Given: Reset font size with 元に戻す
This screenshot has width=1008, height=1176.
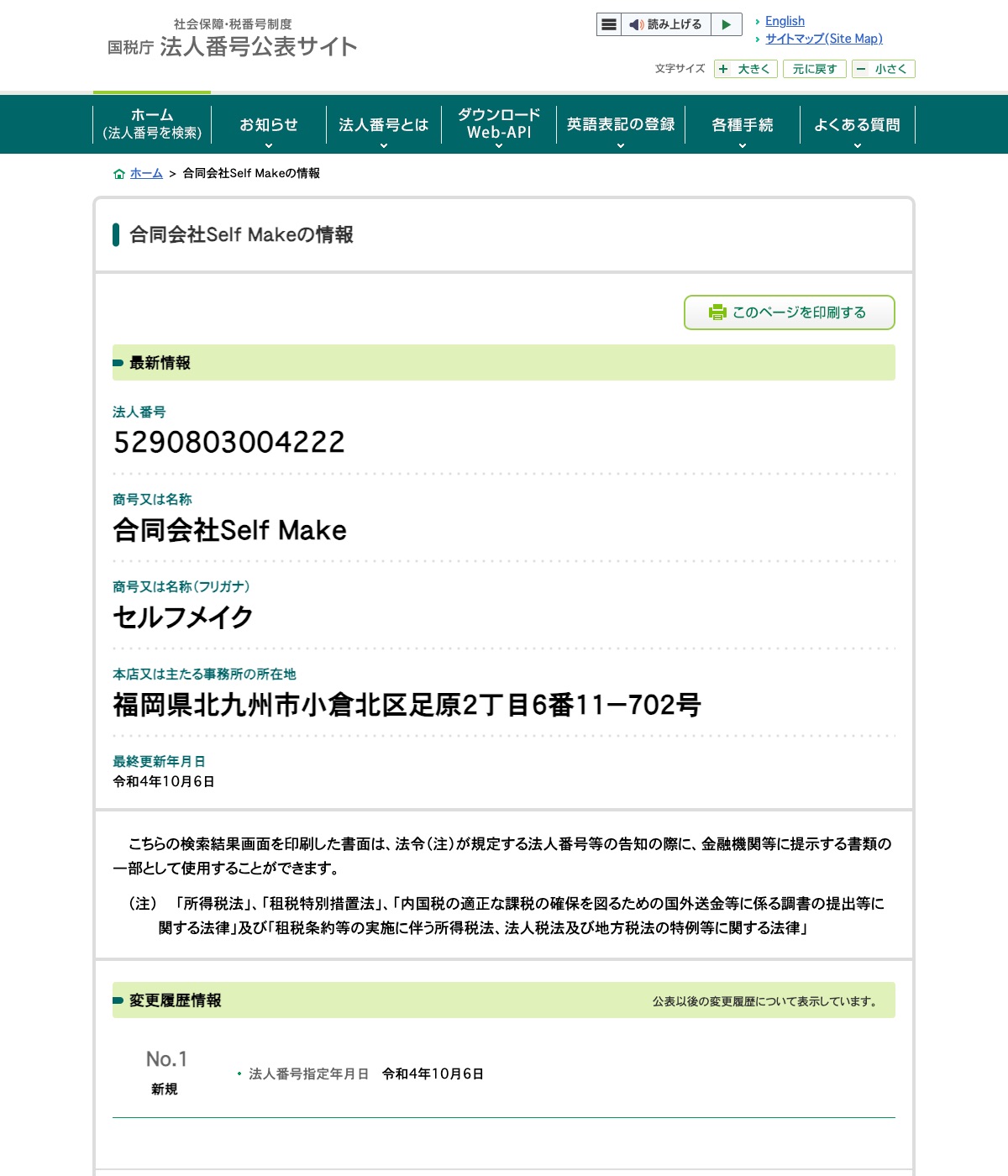Looking at the screenshot, I should [x=815, y=69].
